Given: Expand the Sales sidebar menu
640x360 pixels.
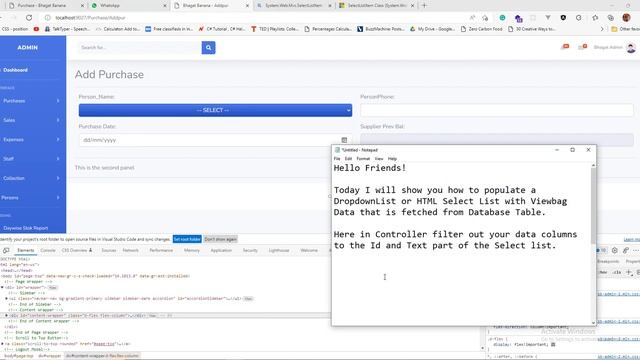Looking at the screenshot, I should pyautogui.click(x=31, y=120).
